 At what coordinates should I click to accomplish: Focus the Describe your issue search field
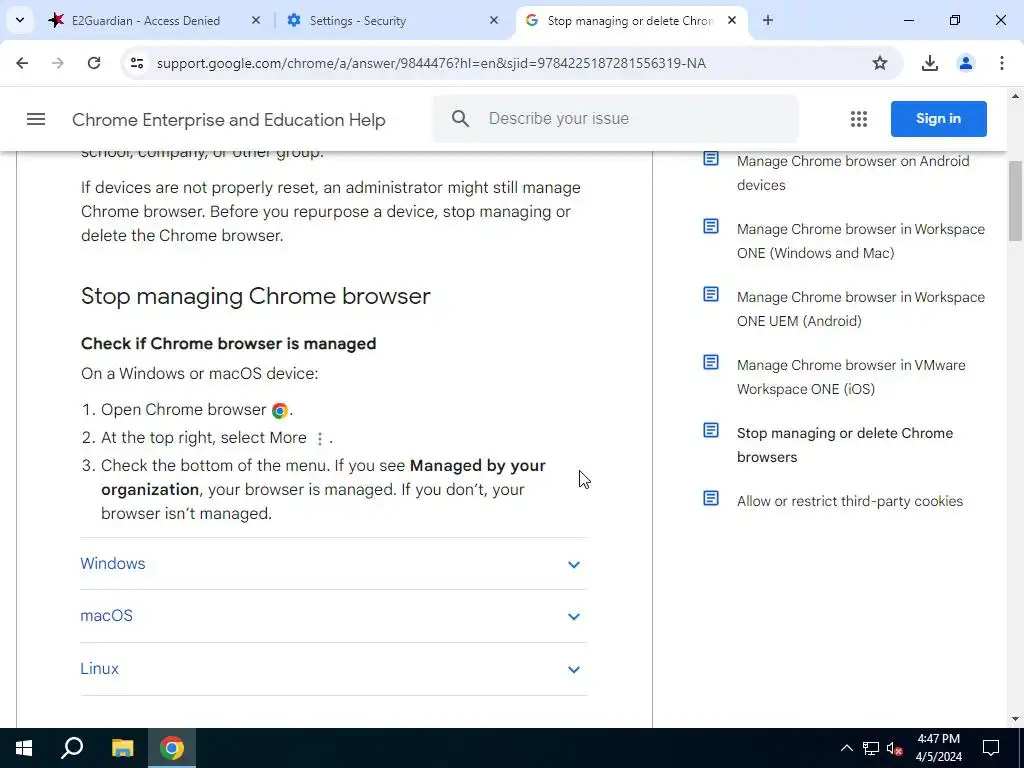pos(615,118)
